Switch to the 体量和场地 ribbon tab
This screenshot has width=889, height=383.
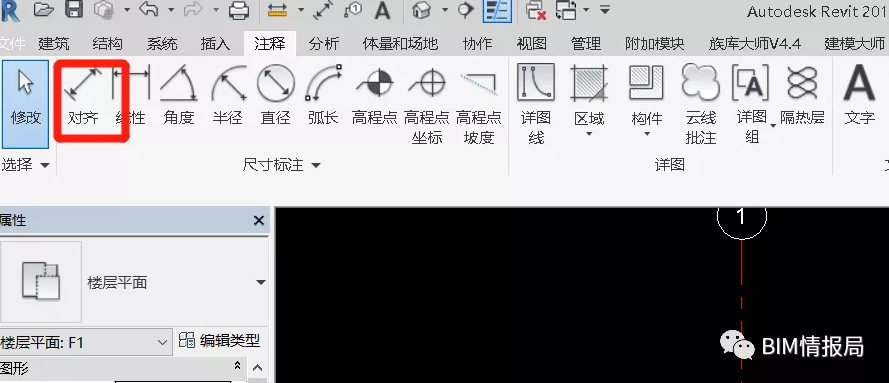[x=400, y=44]
